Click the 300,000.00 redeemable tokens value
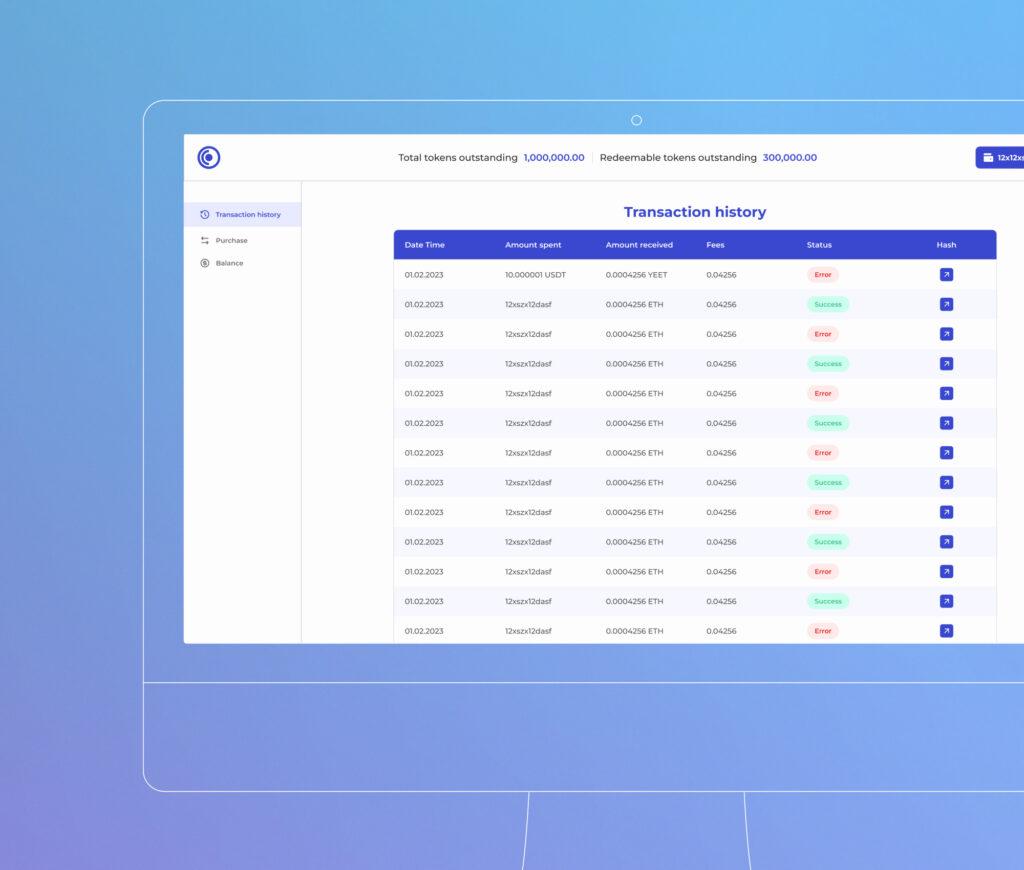 790,157
